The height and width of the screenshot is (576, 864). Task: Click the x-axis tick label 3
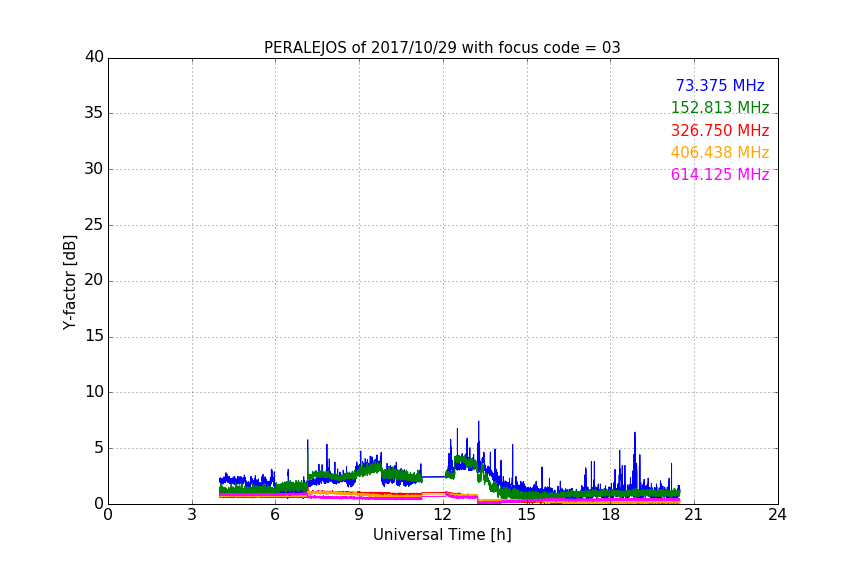coord(192,515)
